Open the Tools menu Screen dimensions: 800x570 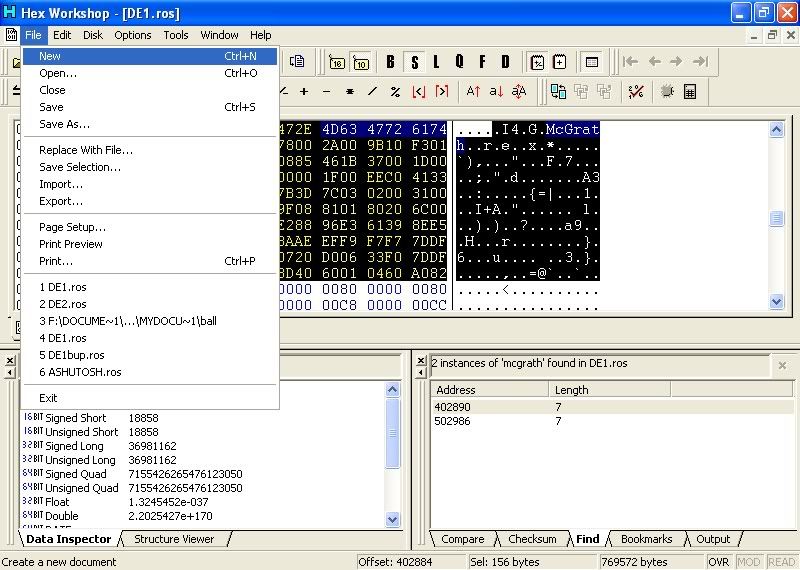tap(176, 35)
